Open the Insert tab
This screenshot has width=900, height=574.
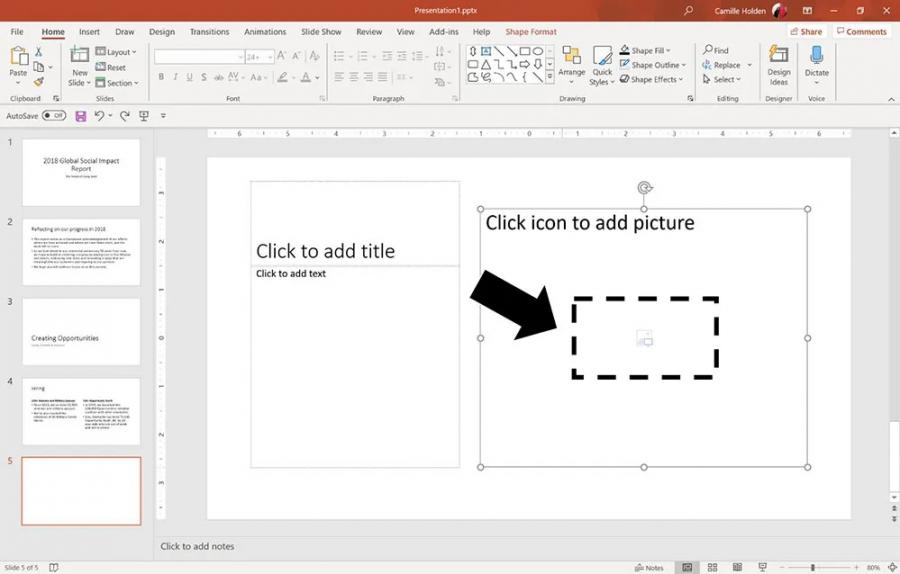[x=89, y=32]
